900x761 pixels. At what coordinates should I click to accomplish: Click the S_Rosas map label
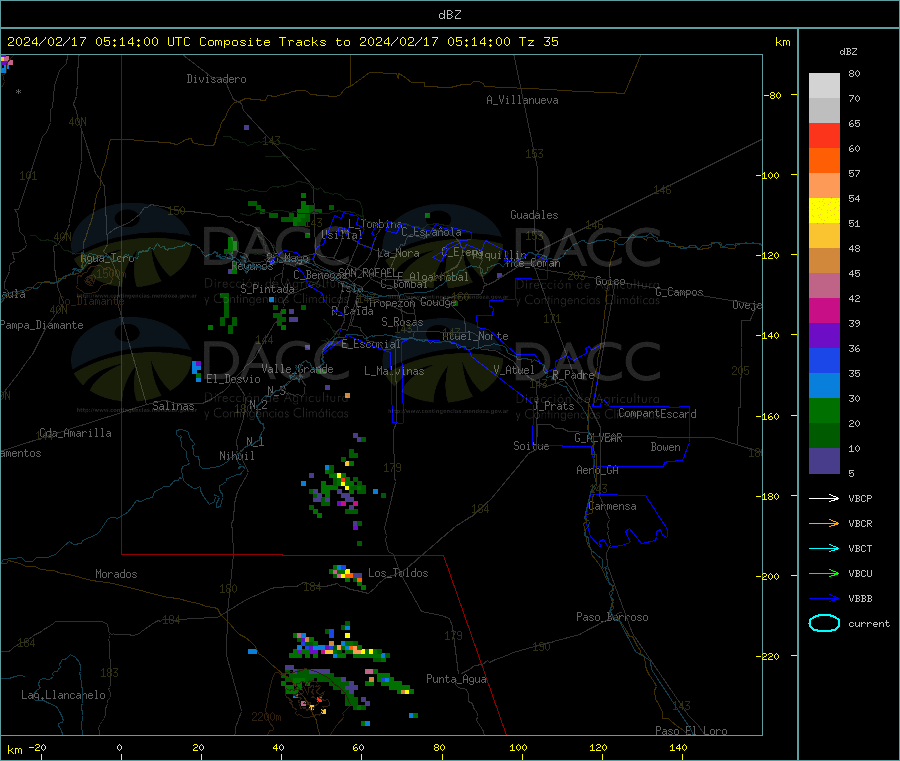tap(402, 322)
